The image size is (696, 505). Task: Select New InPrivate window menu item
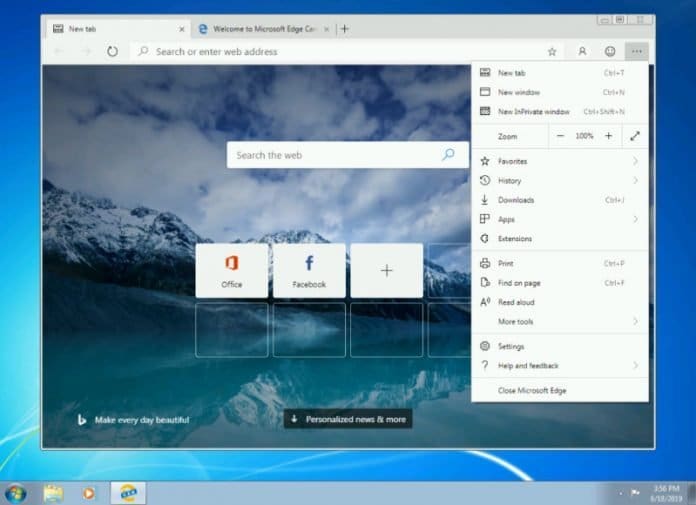(534, 111)
